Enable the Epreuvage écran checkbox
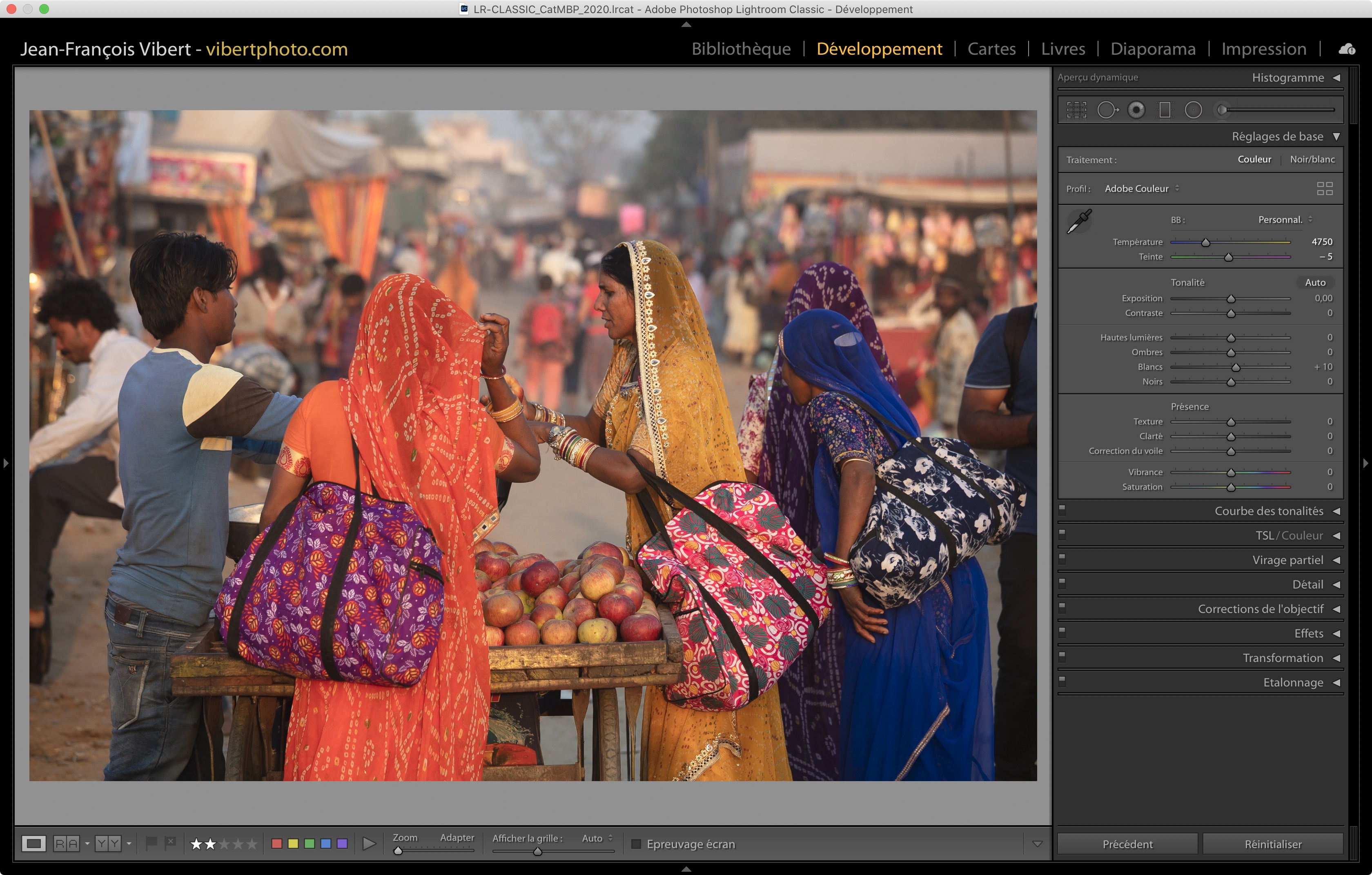Viewport: 1372px width, 875px height. tap(637, 844)
